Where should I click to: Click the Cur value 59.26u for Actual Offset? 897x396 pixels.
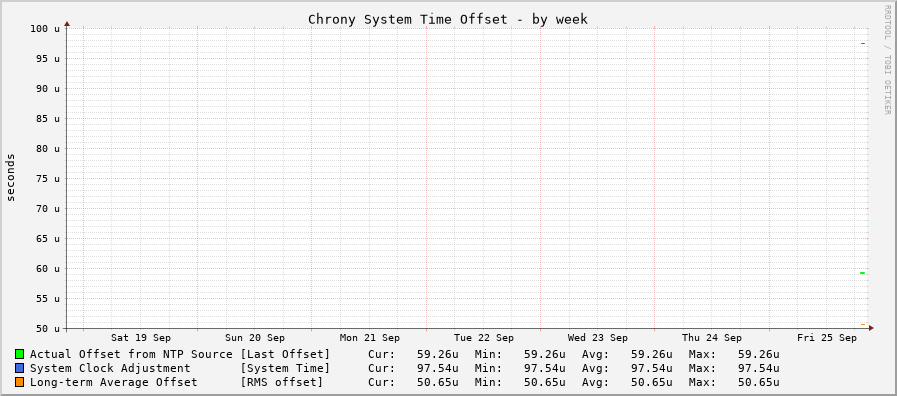pos(438,354)
